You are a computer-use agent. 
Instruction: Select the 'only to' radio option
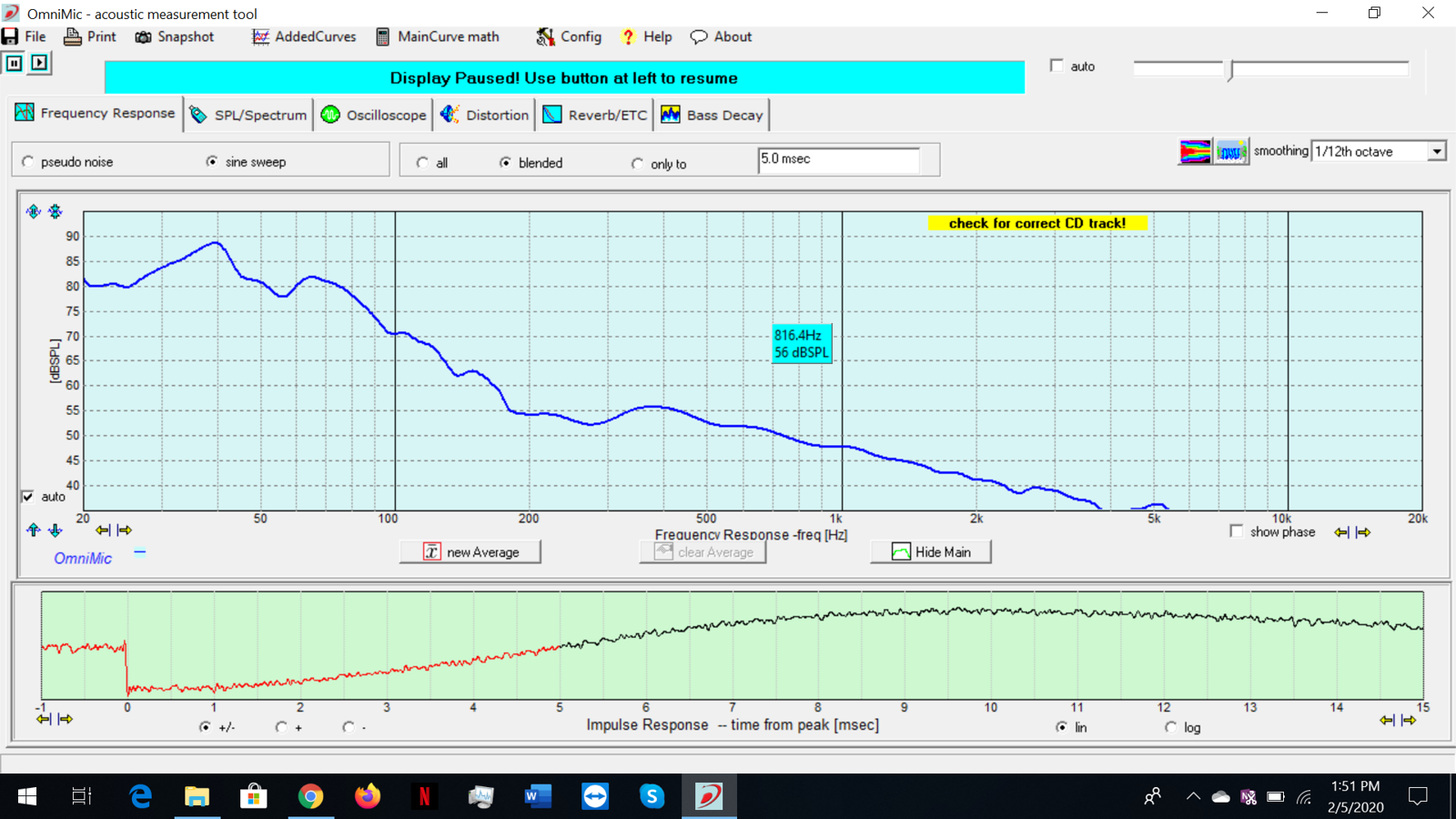click(637, 164)
